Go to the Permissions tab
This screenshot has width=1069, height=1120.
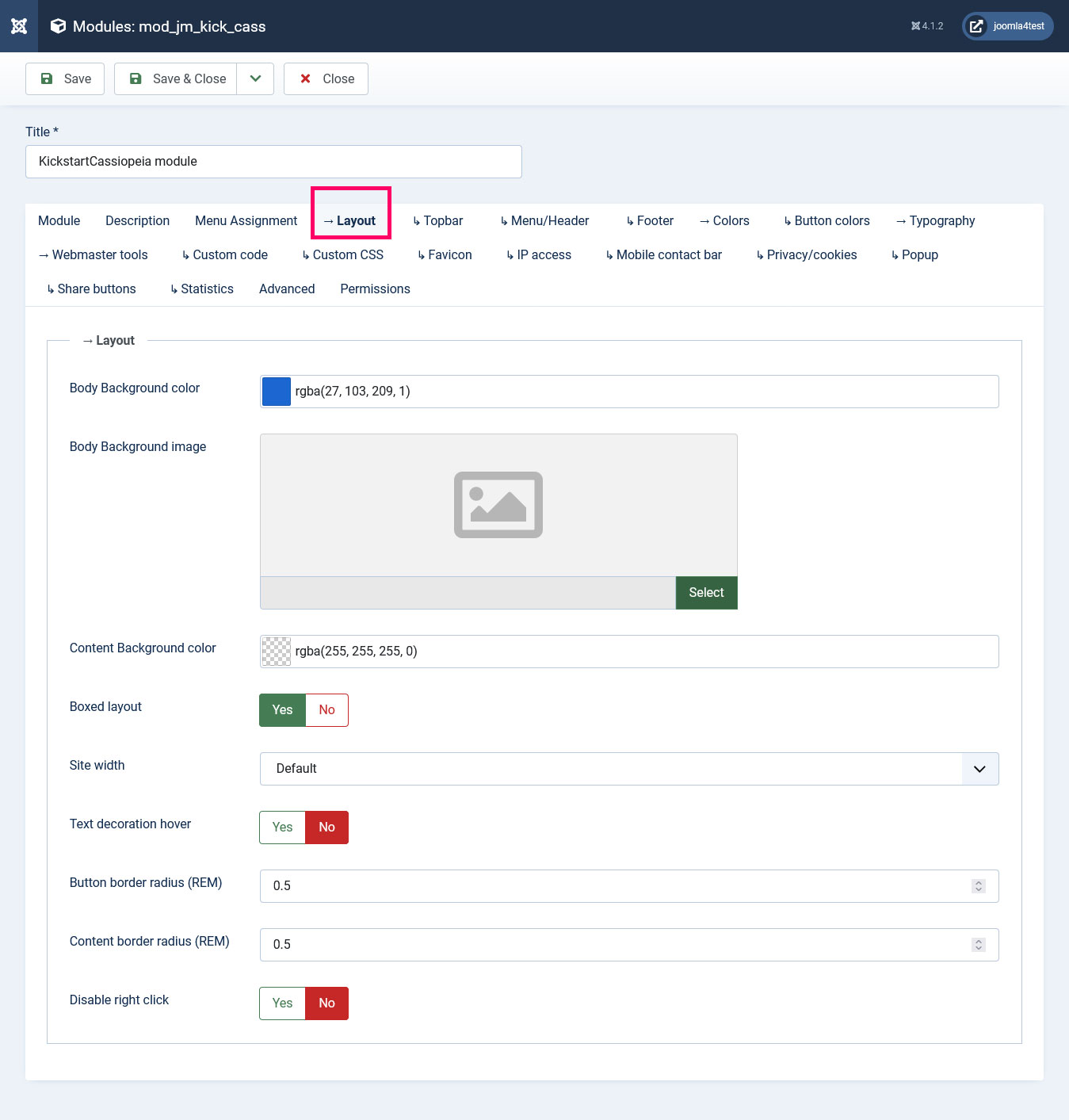pyautogui.click(x=375, y=289)
